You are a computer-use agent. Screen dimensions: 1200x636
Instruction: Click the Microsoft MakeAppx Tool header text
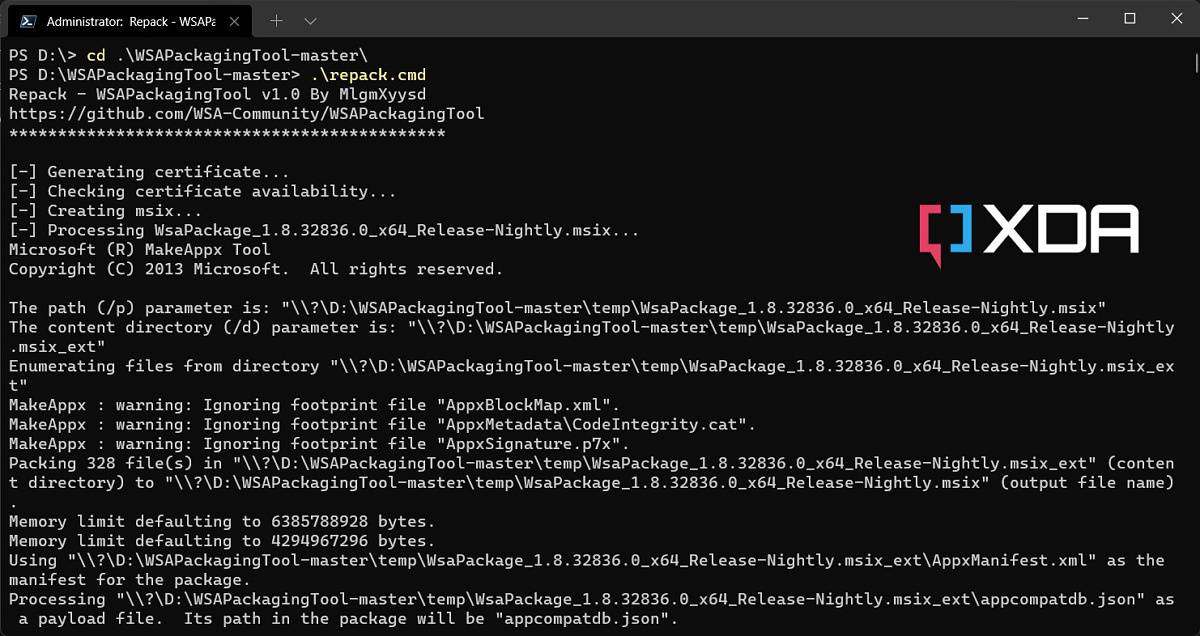(x=140, y=249)
